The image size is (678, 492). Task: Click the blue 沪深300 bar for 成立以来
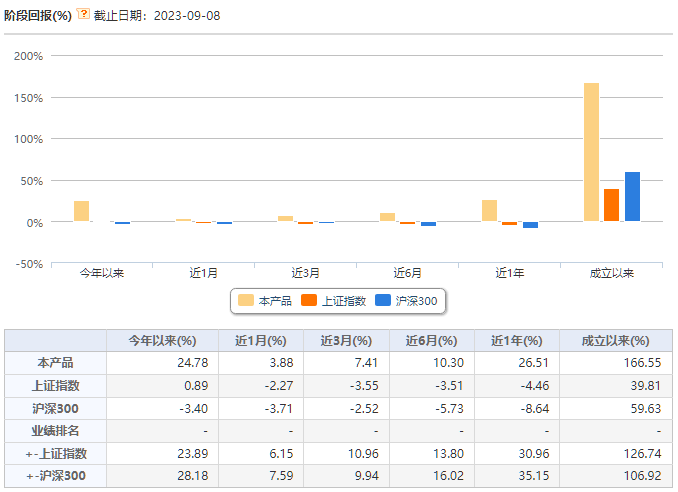coord(632,197)
